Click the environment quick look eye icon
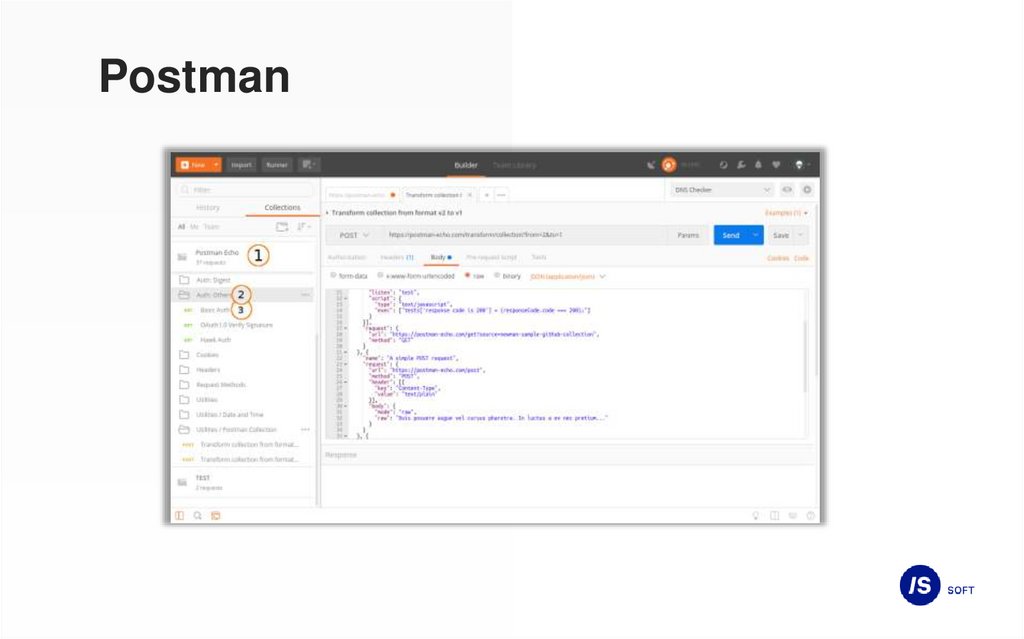The image size is (1024, 639). pos(788,189)
